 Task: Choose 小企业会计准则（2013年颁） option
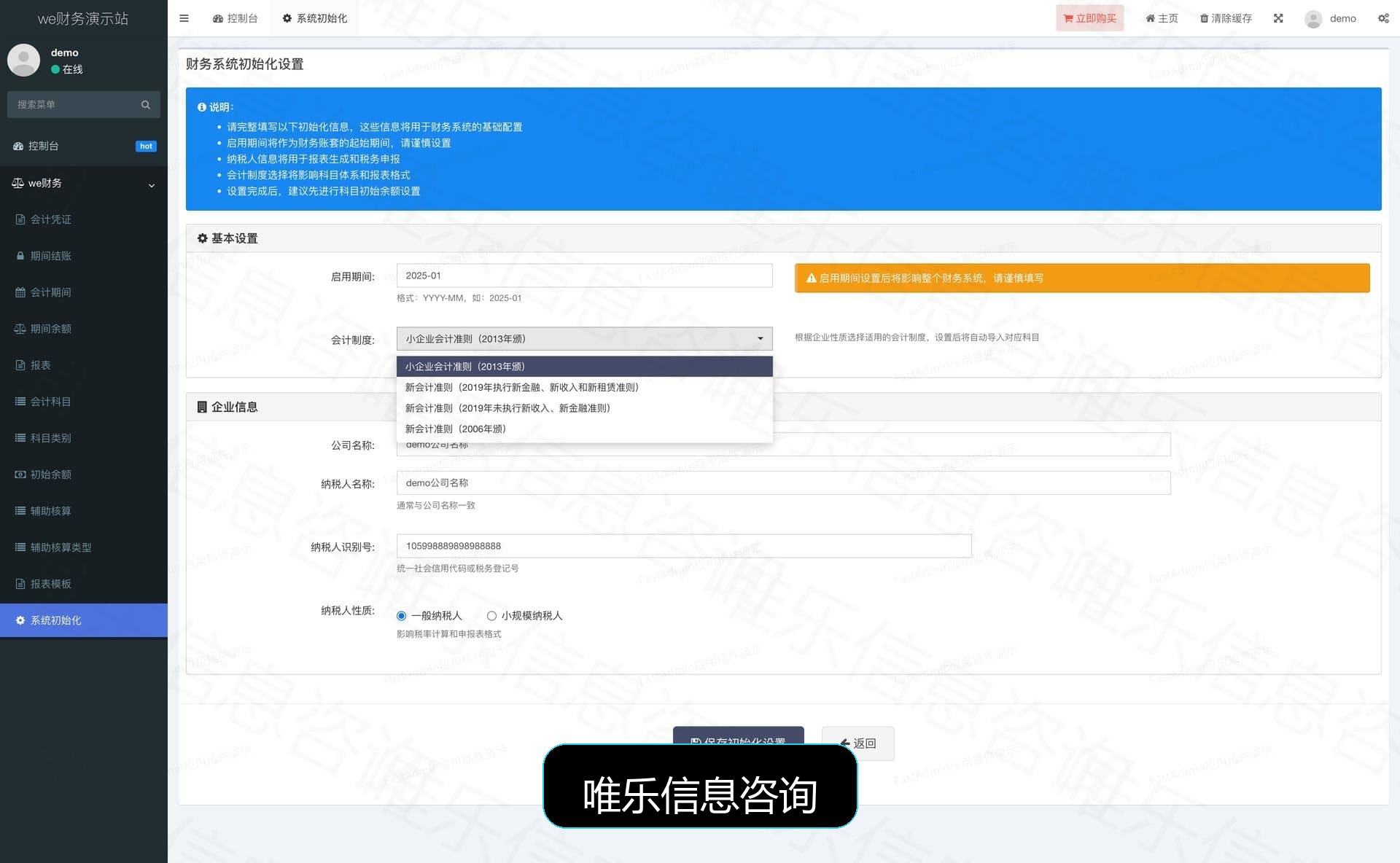(x=584, y=367)
